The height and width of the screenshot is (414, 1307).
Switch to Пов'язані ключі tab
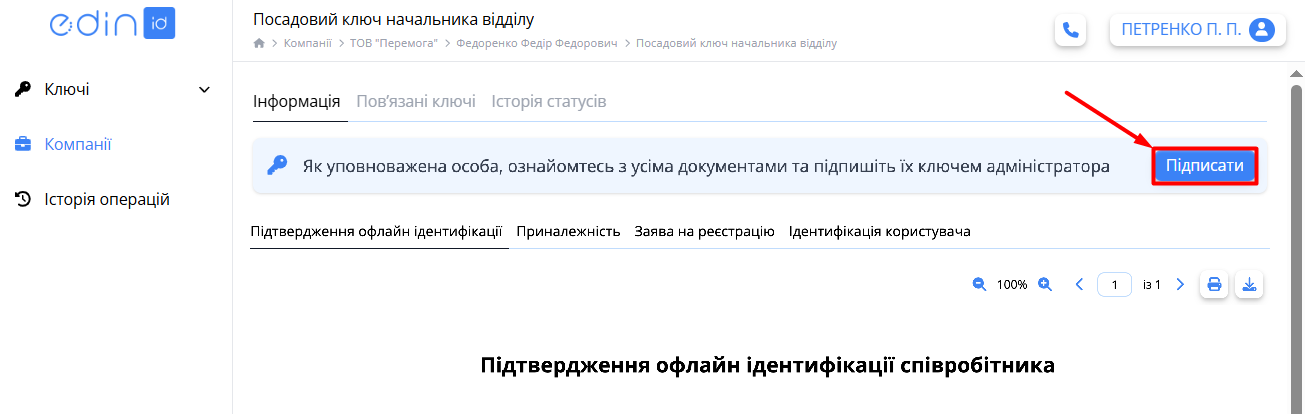pyautogui.click(x=416, y=102)
